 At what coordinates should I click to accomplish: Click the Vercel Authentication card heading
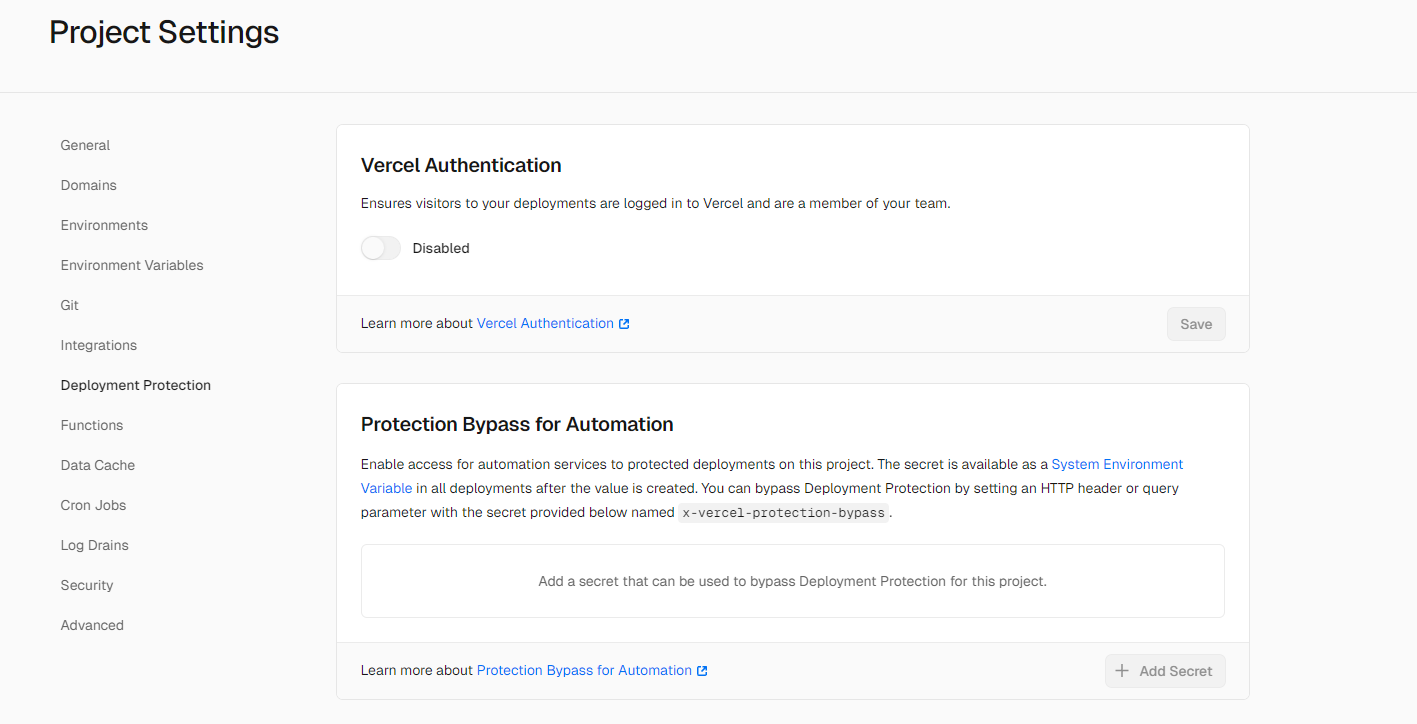pos(461,165)
